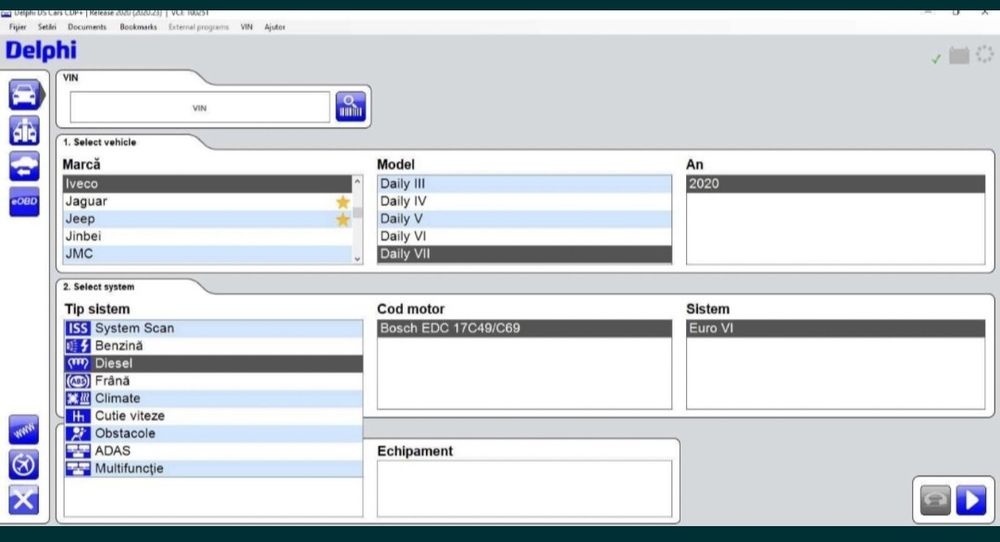
Task: Click the VIN input field
Action: [200, 107]
